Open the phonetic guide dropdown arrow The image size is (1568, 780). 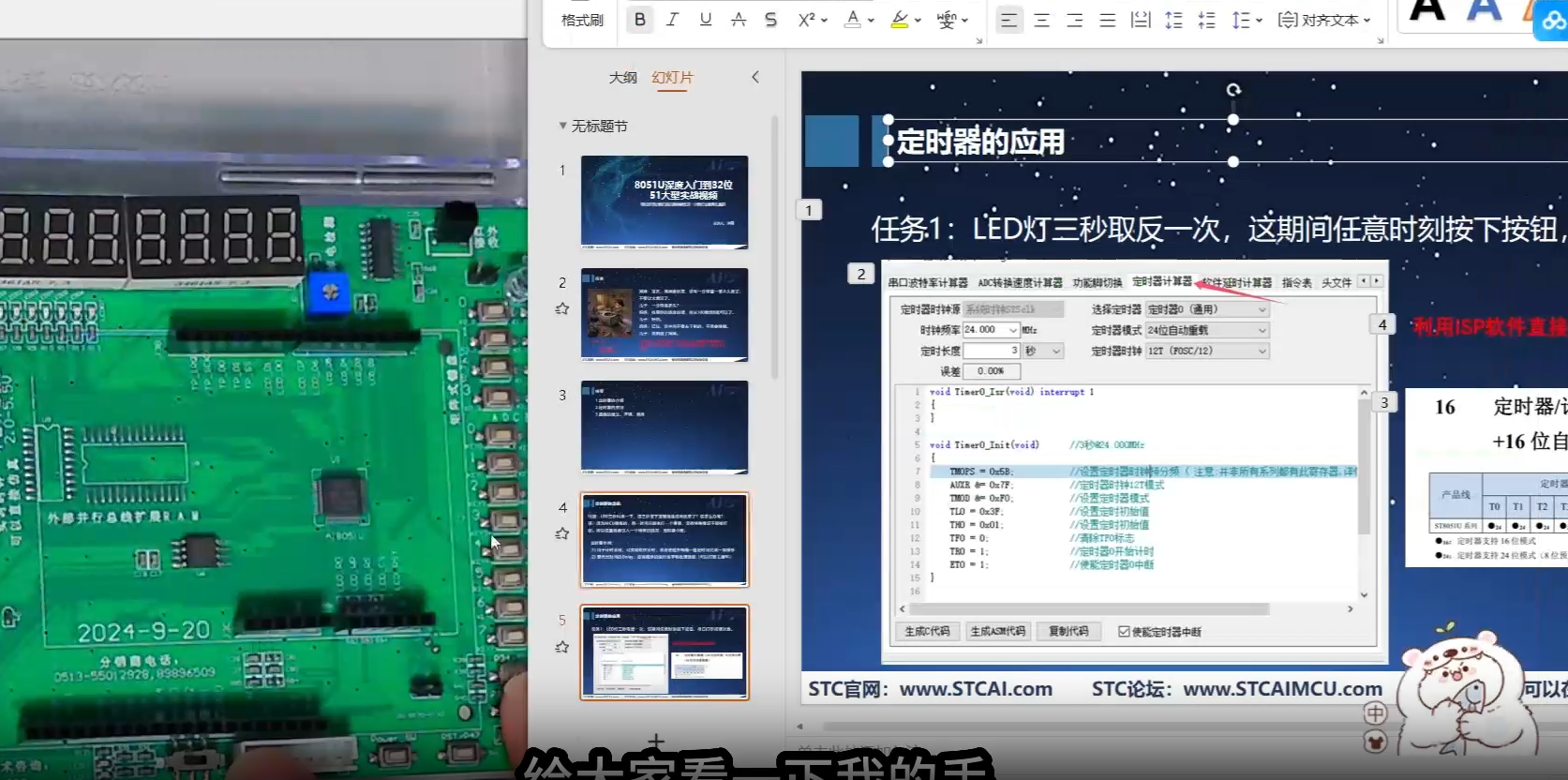[964, 20]
